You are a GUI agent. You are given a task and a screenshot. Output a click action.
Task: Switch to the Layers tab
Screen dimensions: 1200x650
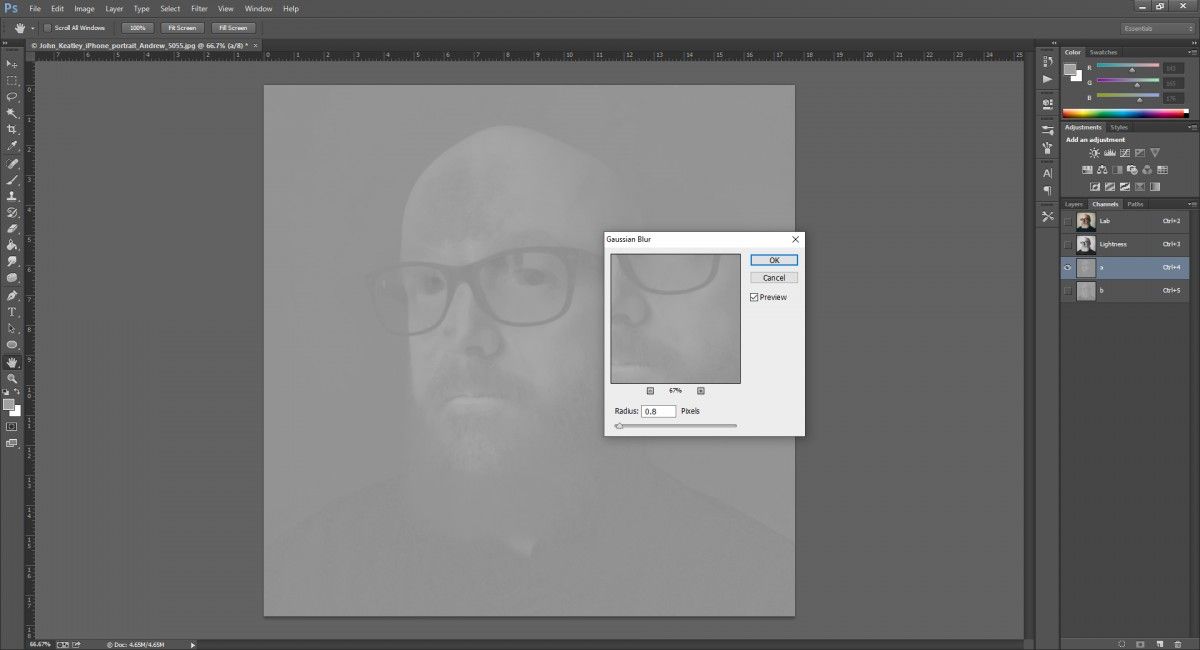[1073, 204]
